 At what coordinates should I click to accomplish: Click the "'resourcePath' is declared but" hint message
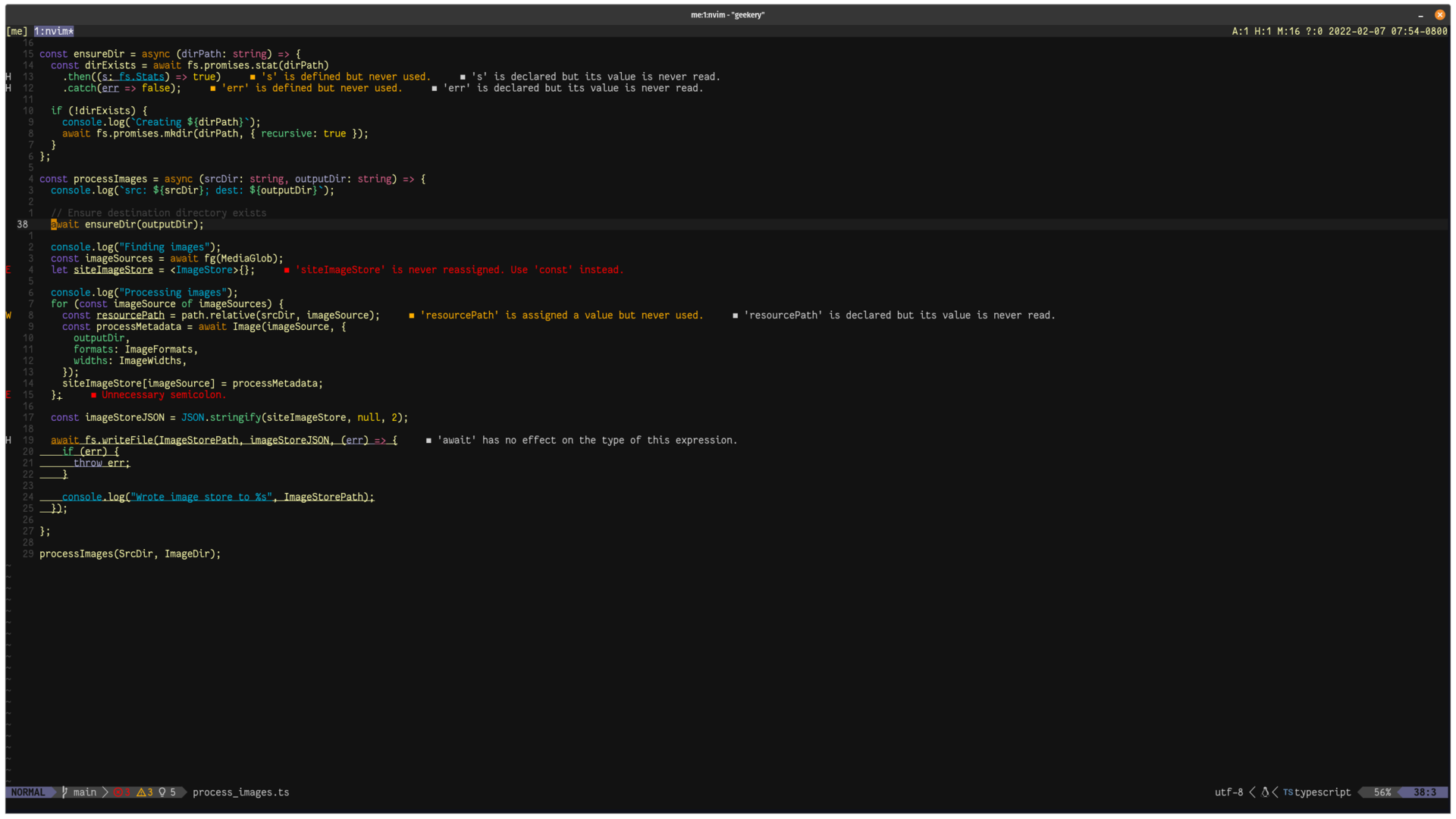pyautogui.click(x=899, y=315)
